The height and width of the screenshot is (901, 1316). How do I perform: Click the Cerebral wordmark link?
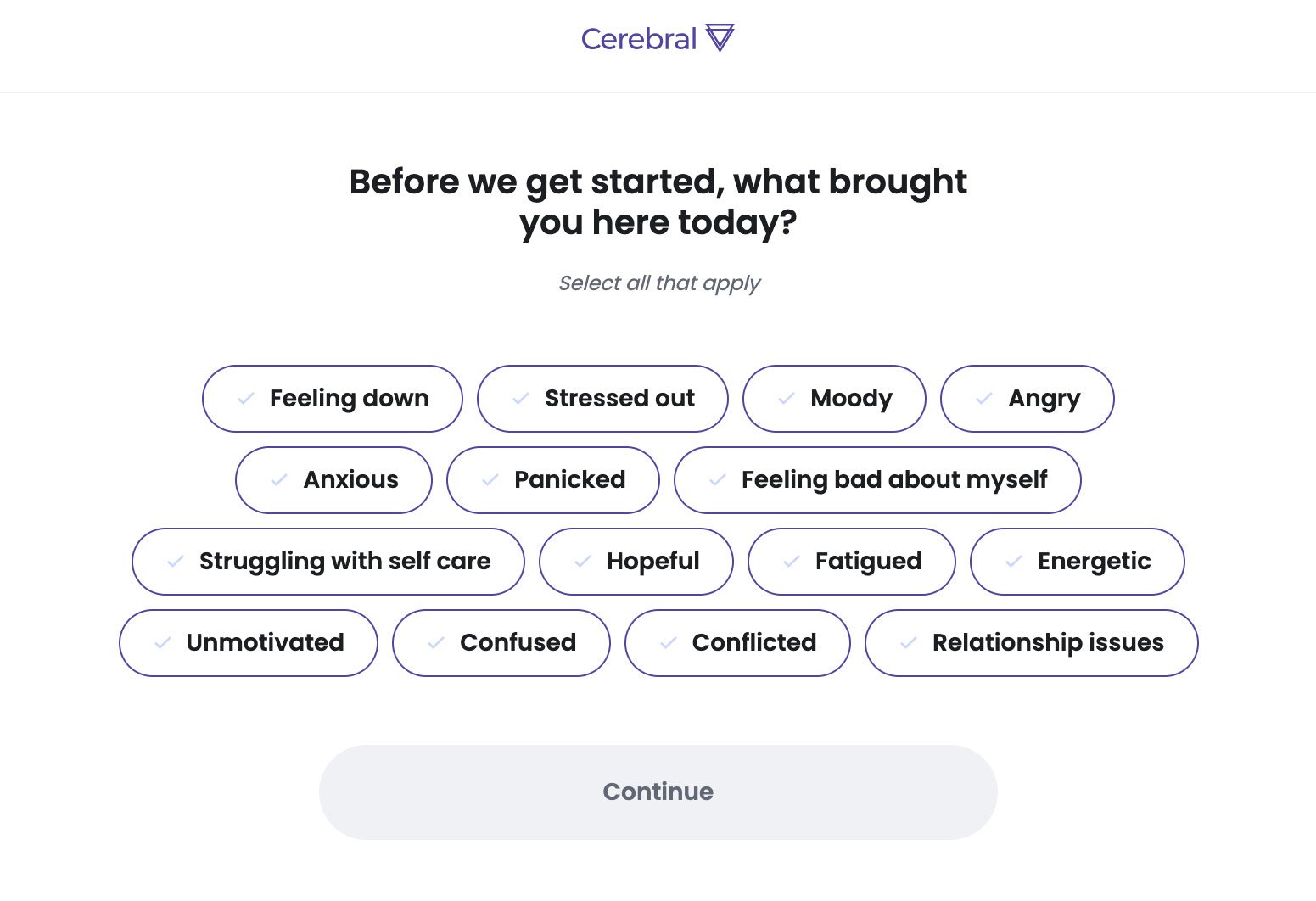pyautogui.click(x=639, y=39)
